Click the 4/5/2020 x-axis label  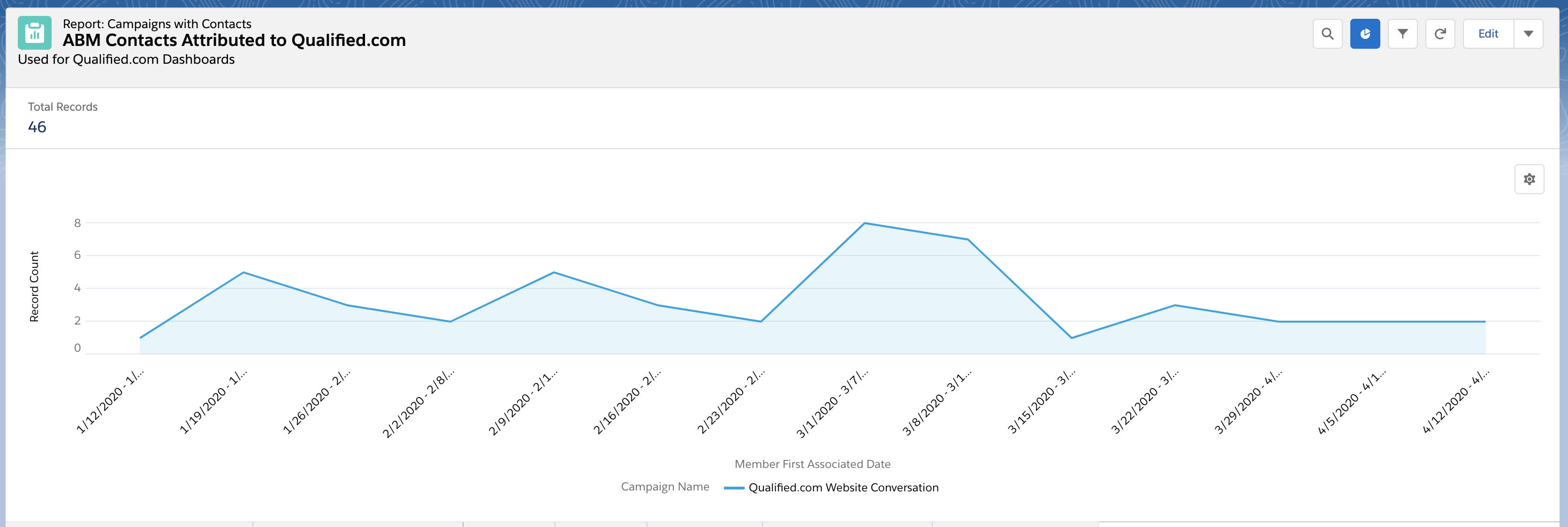click(x=1352, y=402)
